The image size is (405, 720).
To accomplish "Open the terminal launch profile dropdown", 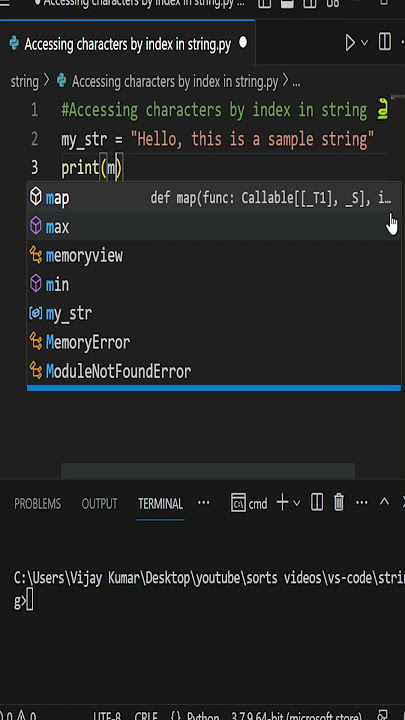I will [x=297, y=504].
